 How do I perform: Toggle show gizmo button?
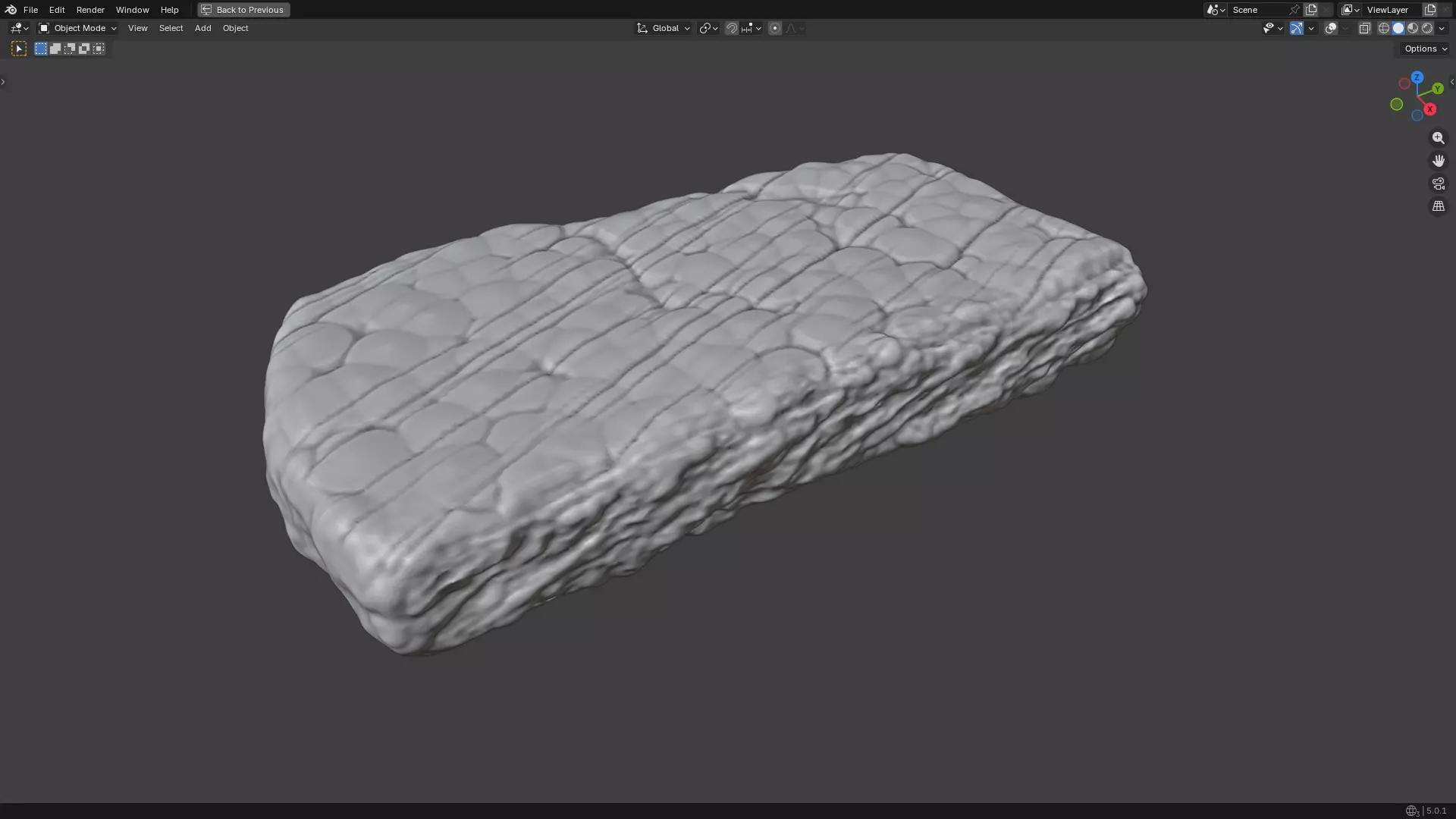[1297, 28]
